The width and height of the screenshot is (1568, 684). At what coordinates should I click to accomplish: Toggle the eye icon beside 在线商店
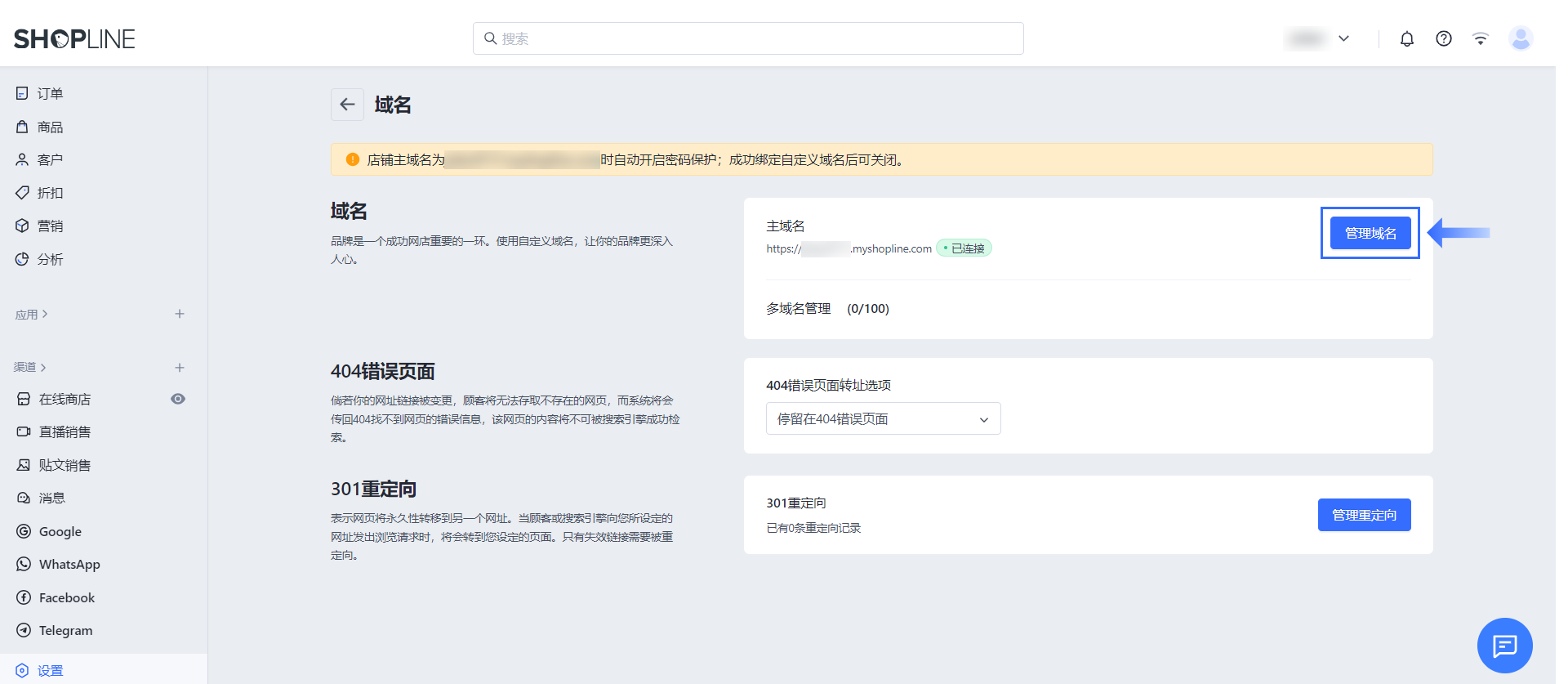[x=178, y=399]
